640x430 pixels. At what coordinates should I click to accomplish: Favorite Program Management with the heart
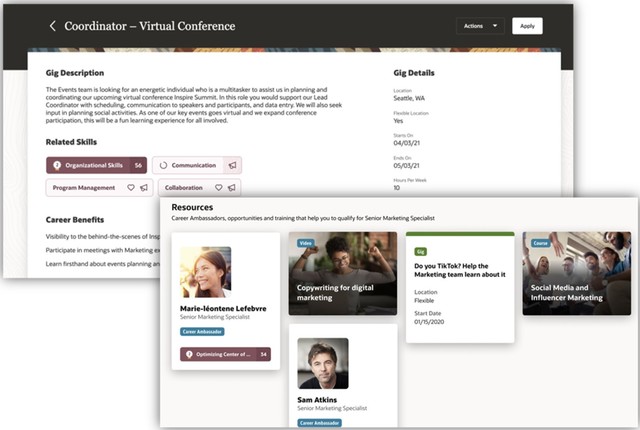click(x=130, y=187)
